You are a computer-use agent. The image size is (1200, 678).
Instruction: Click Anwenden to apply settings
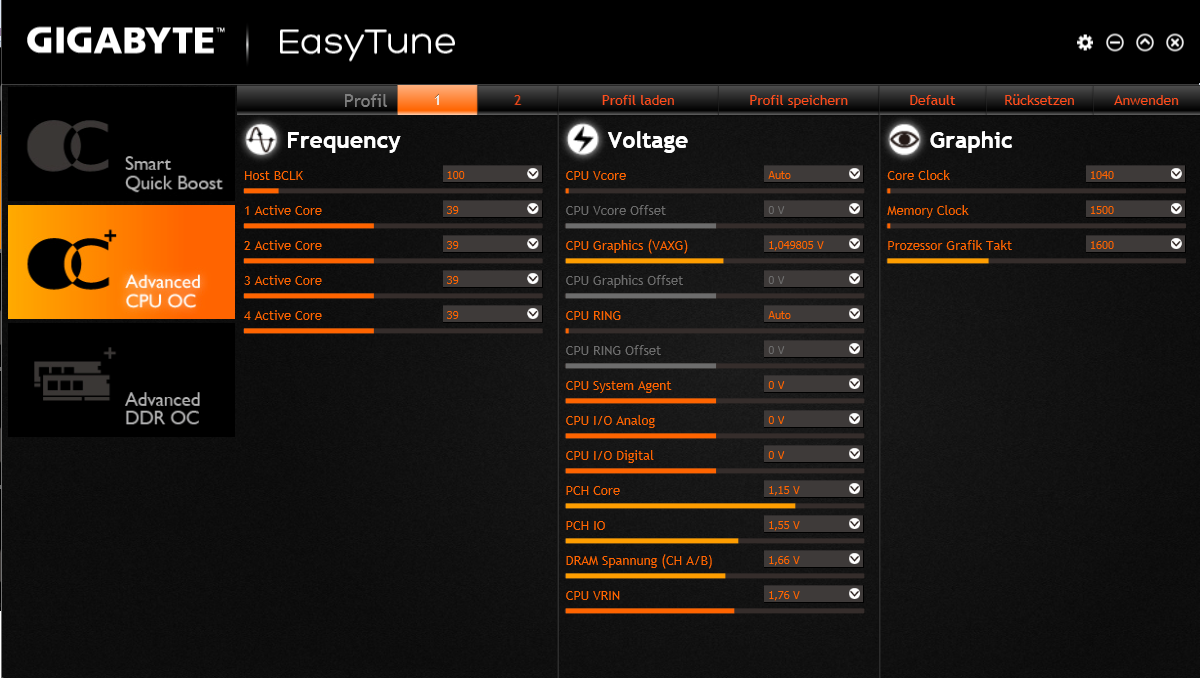coord(1146,100)
